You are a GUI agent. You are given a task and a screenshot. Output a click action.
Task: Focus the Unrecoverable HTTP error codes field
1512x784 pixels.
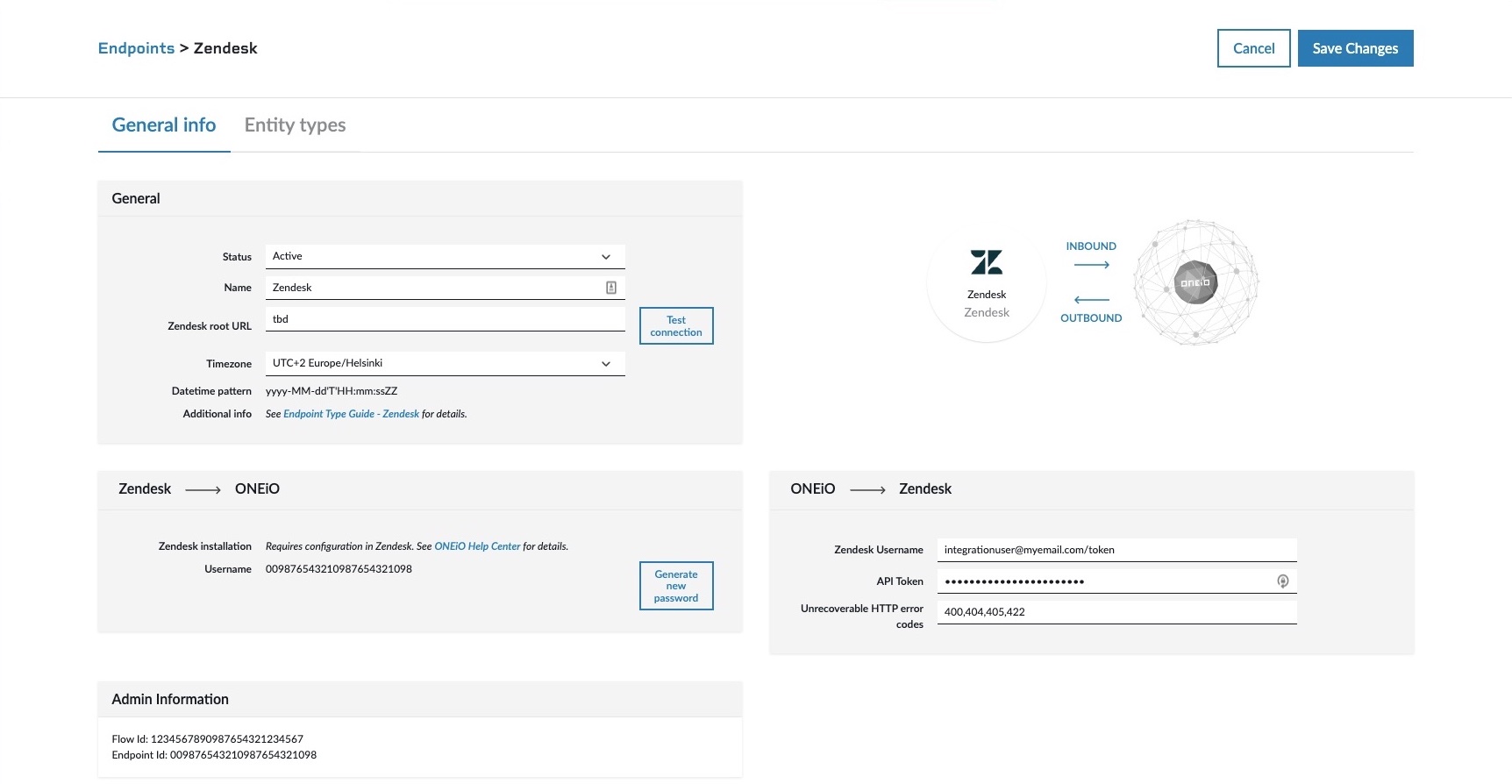[x=1117, y=612]
